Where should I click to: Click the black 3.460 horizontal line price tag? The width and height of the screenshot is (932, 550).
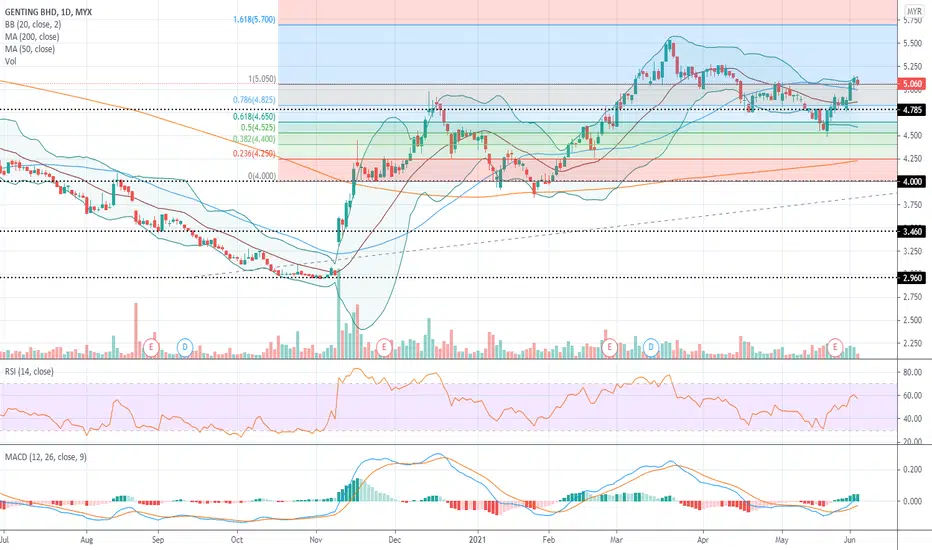(912, 231)
